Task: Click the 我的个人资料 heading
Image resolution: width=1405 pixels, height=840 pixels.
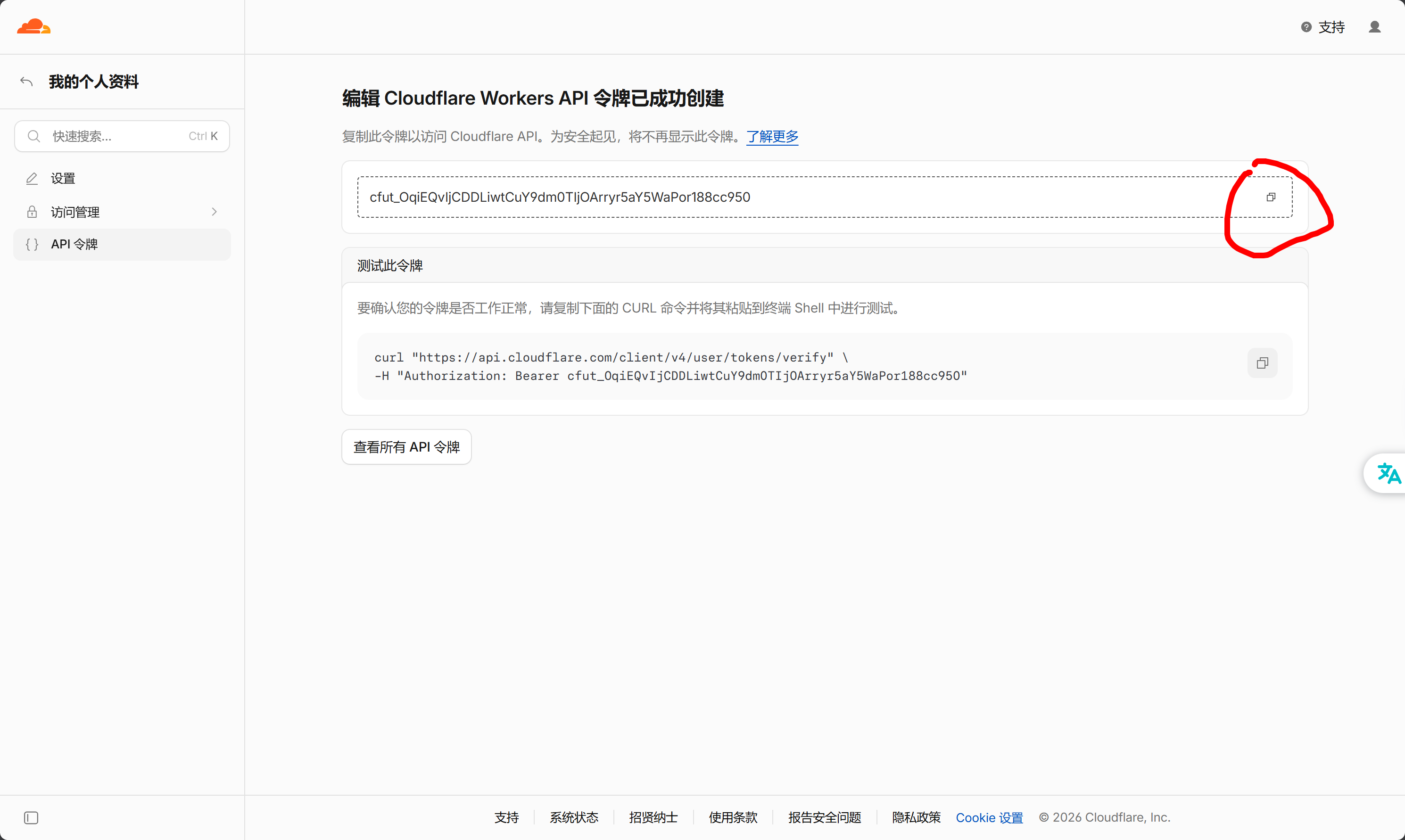Action: (93, 82)
